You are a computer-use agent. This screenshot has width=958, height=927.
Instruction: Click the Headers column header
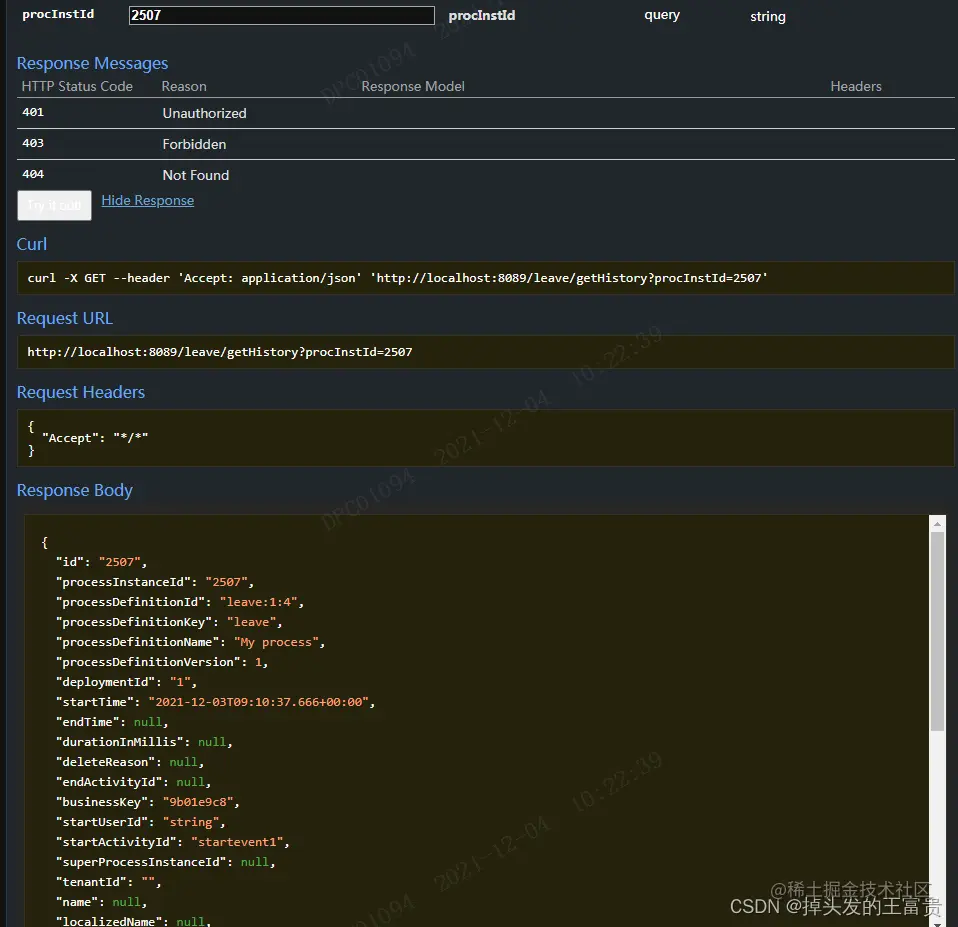click(x=856, y=87)
